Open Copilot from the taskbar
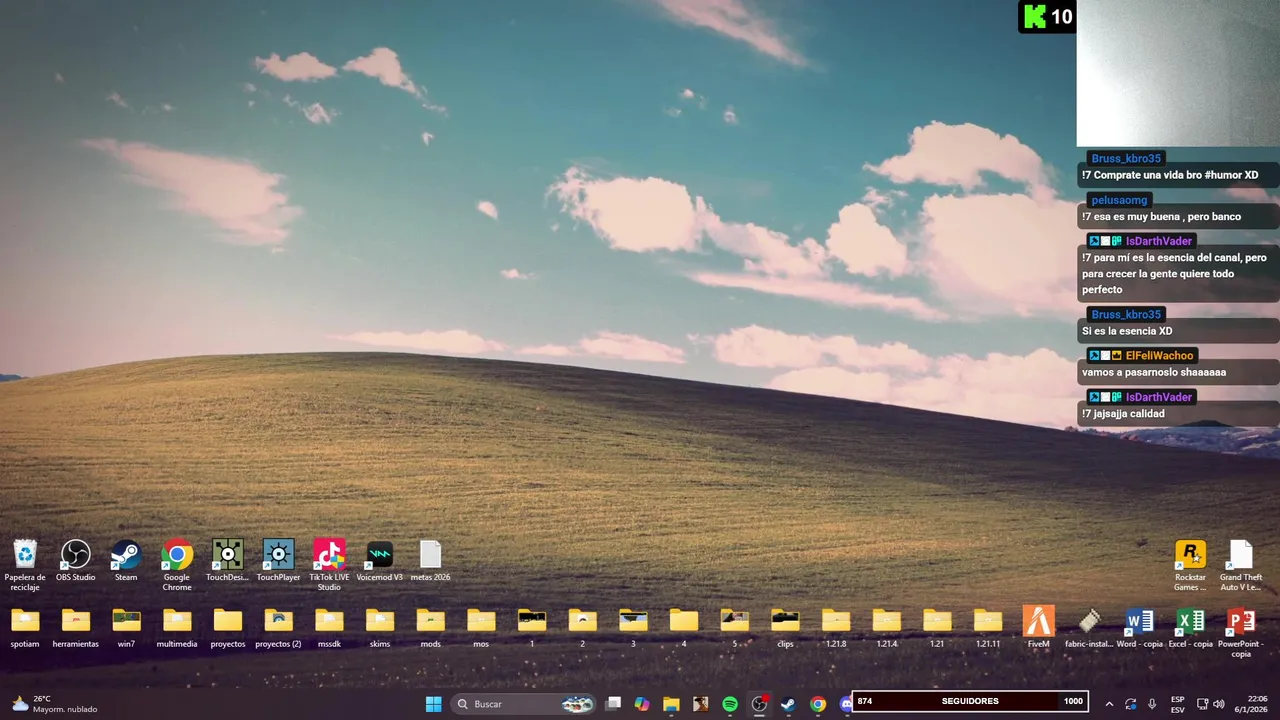The width and height of the screenshot is (1280, 720). [642, 704]
